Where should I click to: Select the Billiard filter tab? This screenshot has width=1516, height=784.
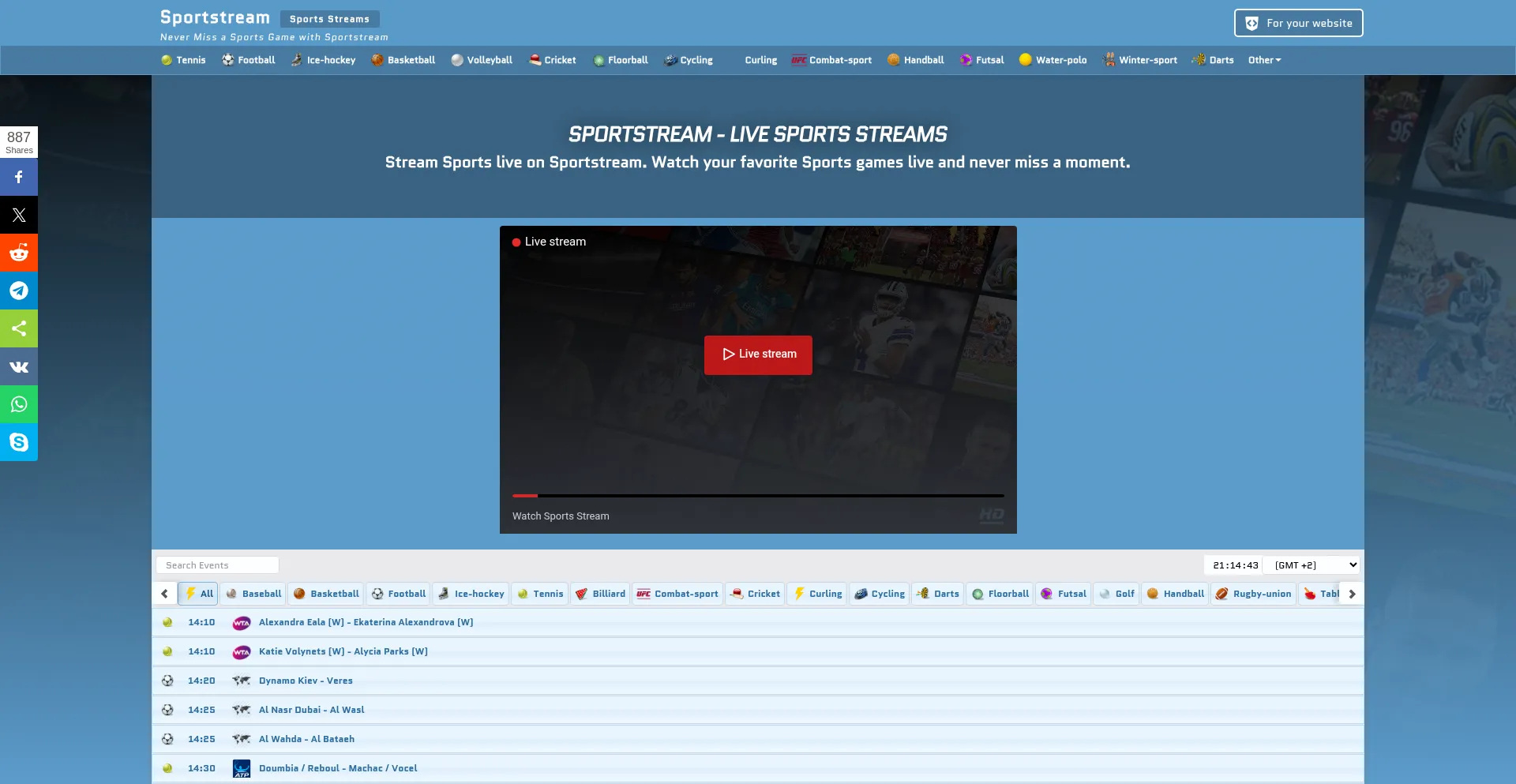point(601,594)
